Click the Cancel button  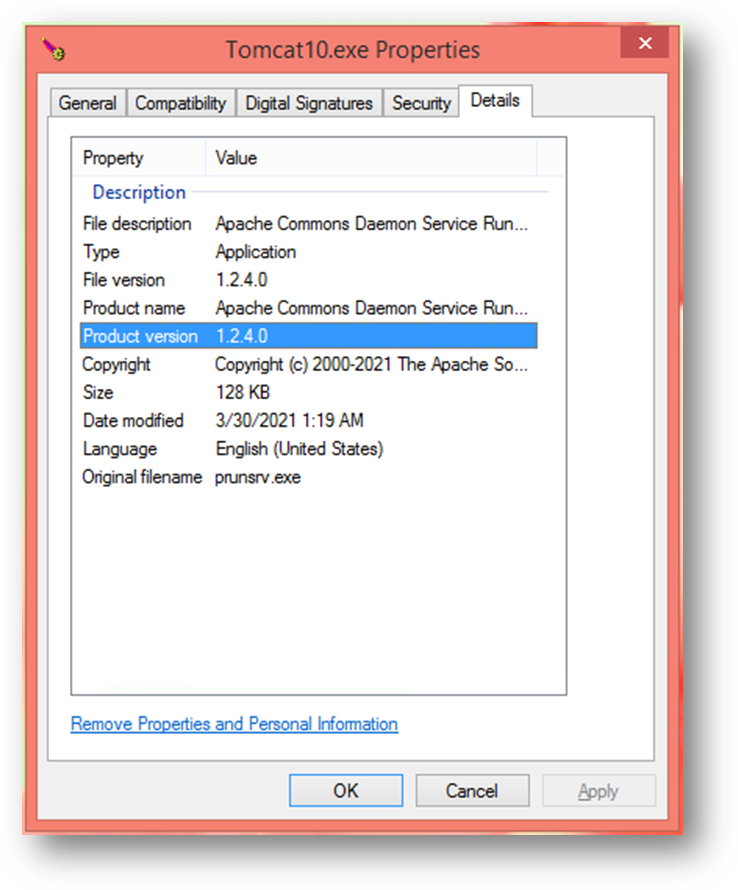click(x=472, y=791)
